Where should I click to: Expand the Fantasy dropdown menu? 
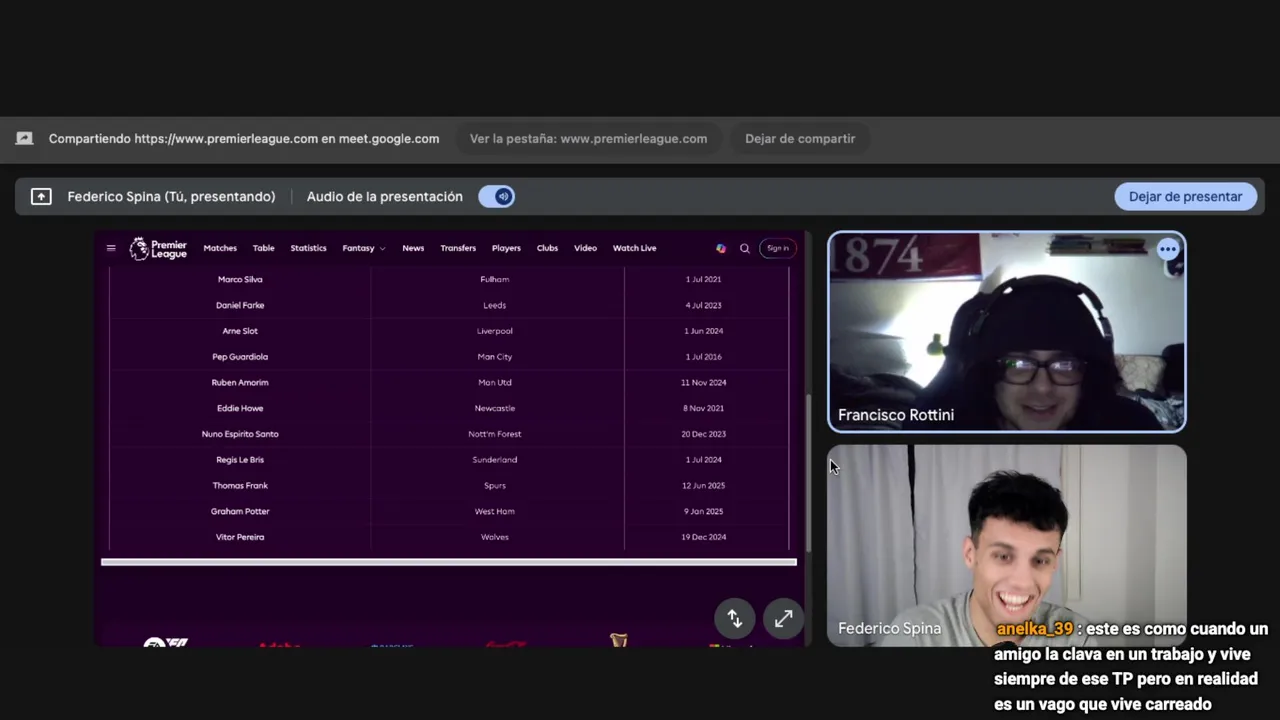pos(364,248)
